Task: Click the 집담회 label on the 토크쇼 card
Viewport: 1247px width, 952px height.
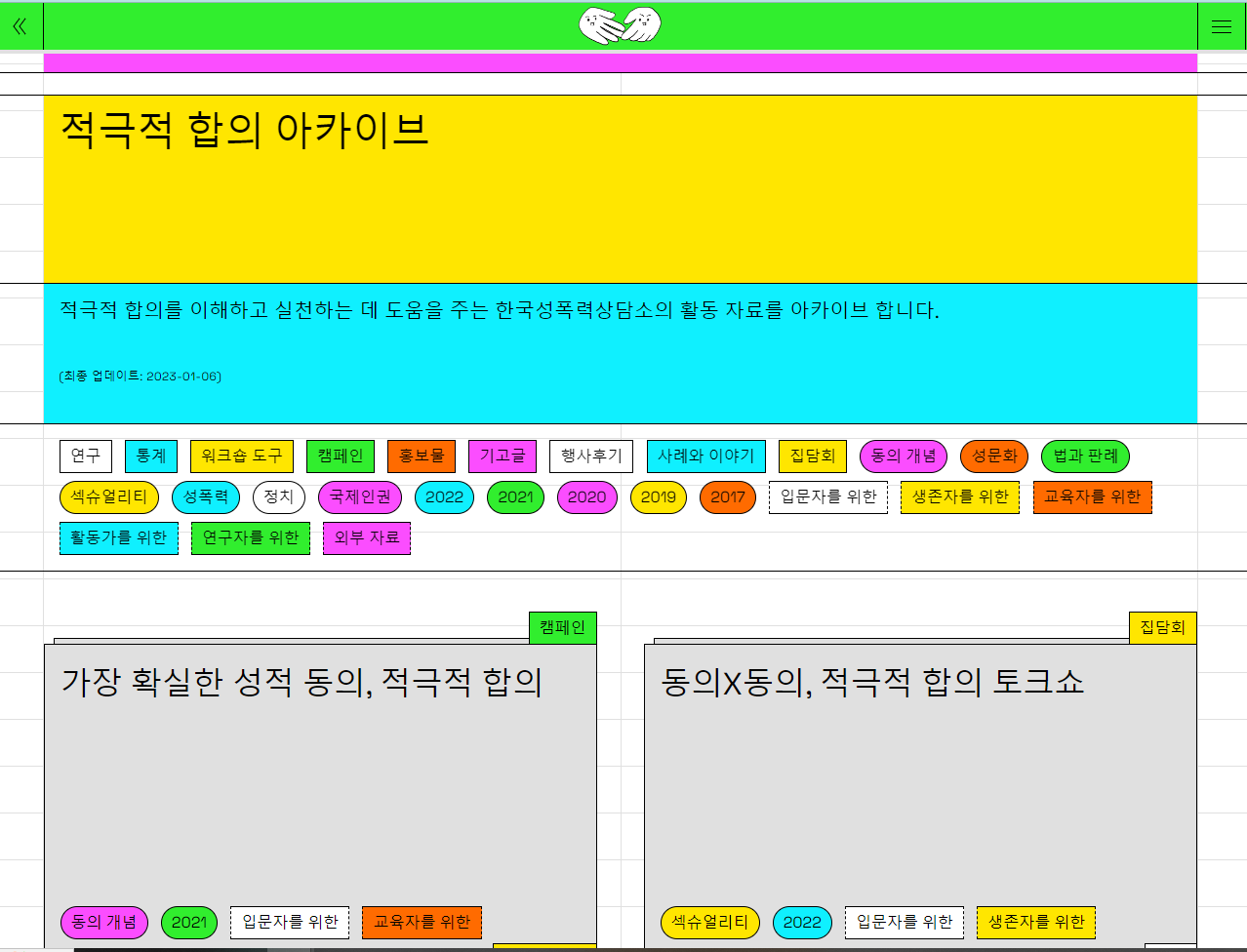Action: [x=1163, y=627]
